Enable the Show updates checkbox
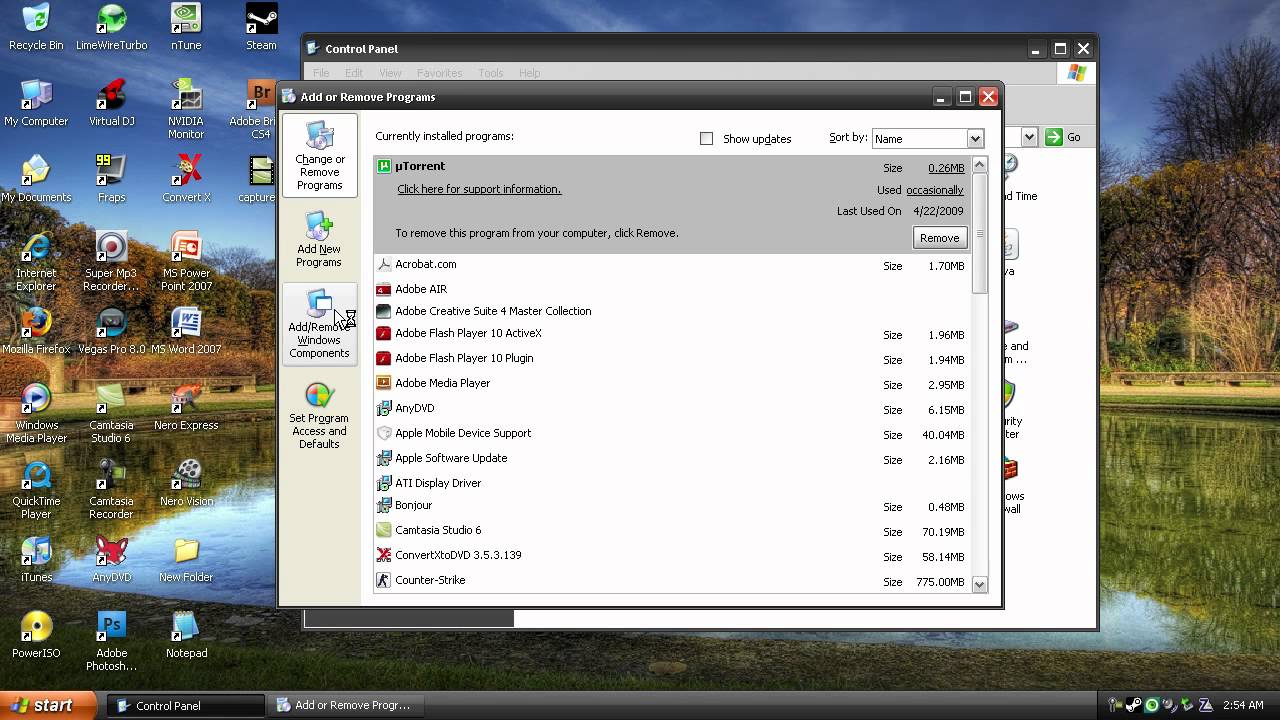 [x=706, y=139]
